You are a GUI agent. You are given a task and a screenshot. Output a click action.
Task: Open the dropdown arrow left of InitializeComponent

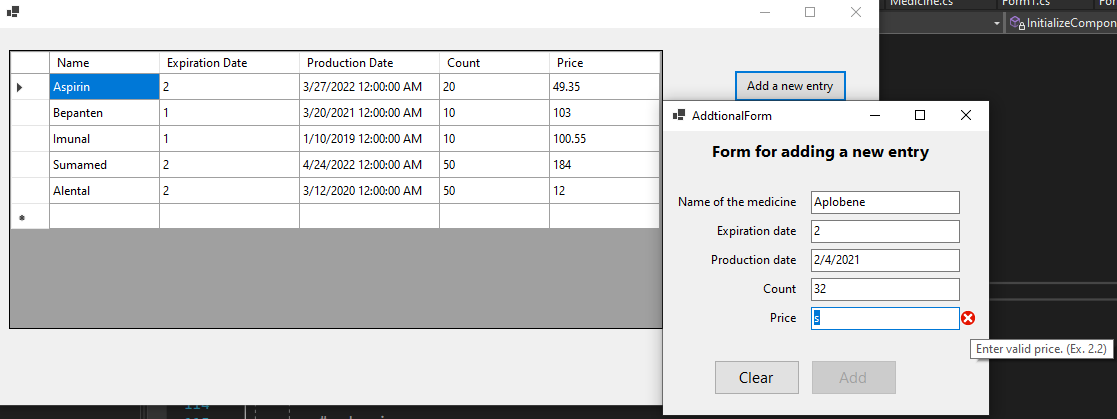pos(997,24)
